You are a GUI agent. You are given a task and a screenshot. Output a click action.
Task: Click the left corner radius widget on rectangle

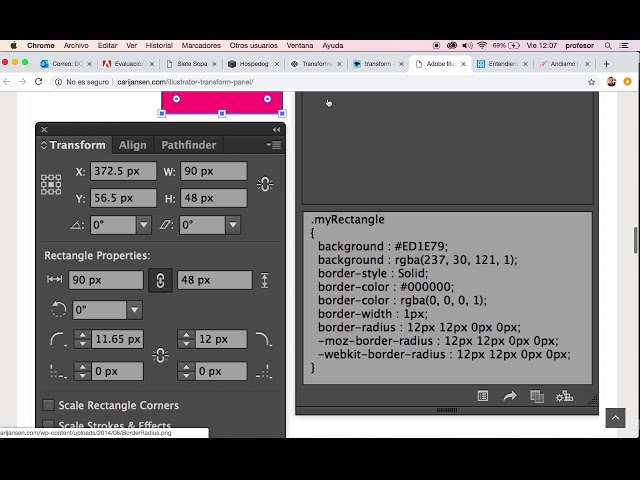176,99
